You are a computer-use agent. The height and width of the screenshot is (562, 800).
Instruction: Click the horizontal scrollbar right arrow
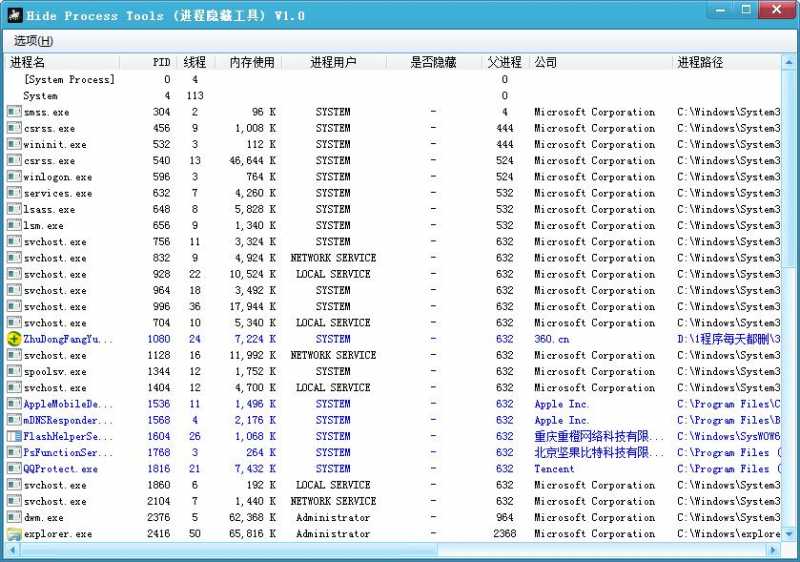tap(773, 549)
